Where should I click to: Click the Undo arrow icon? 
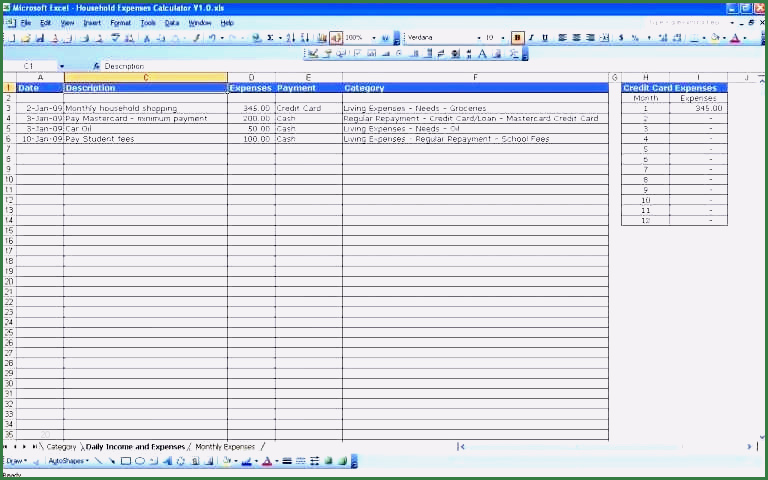pos(211,38)
